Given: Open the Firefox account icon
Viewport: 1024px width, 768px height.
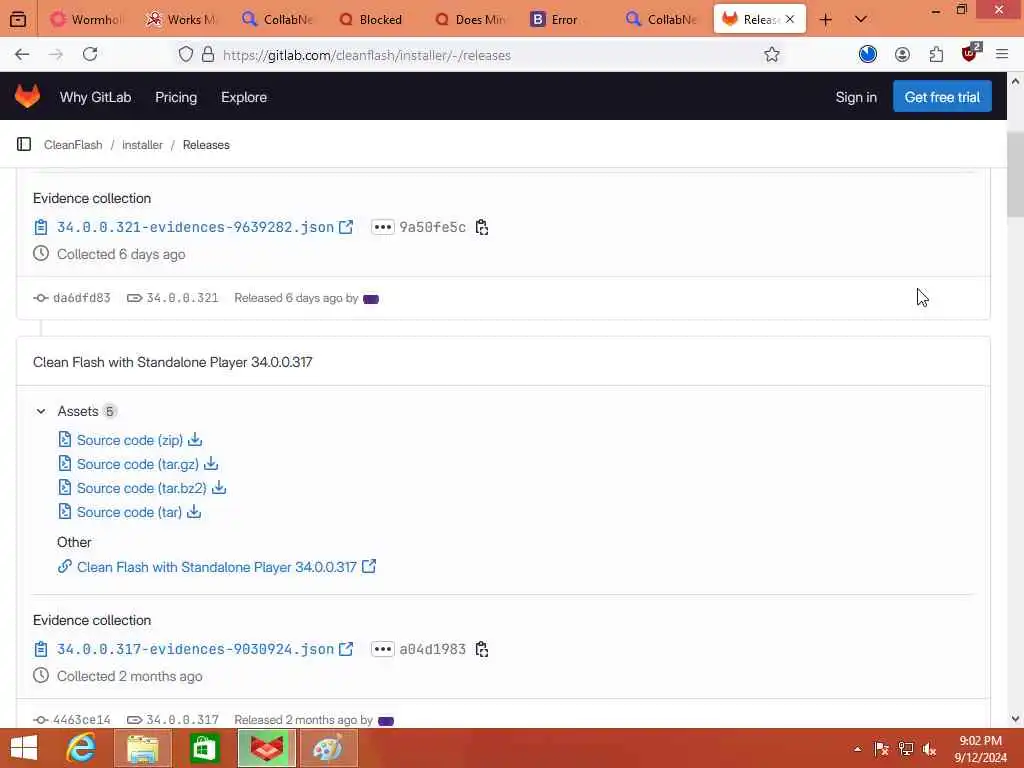Looking at the screenshot, I should click(902, 55).
